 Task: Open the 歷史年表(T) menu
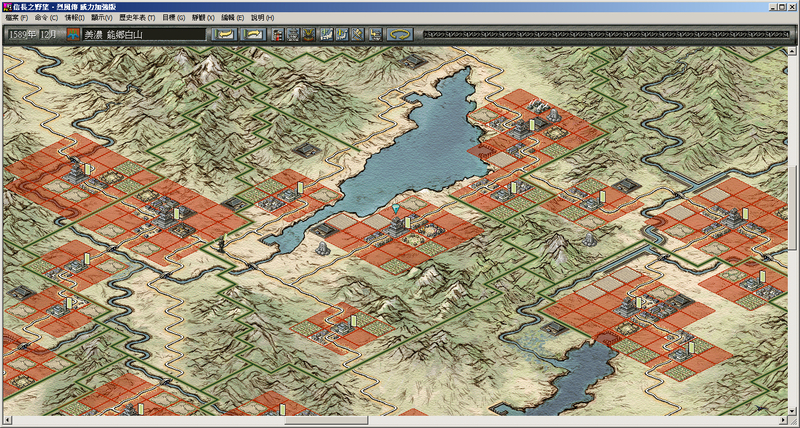click(x=137, y=17)
